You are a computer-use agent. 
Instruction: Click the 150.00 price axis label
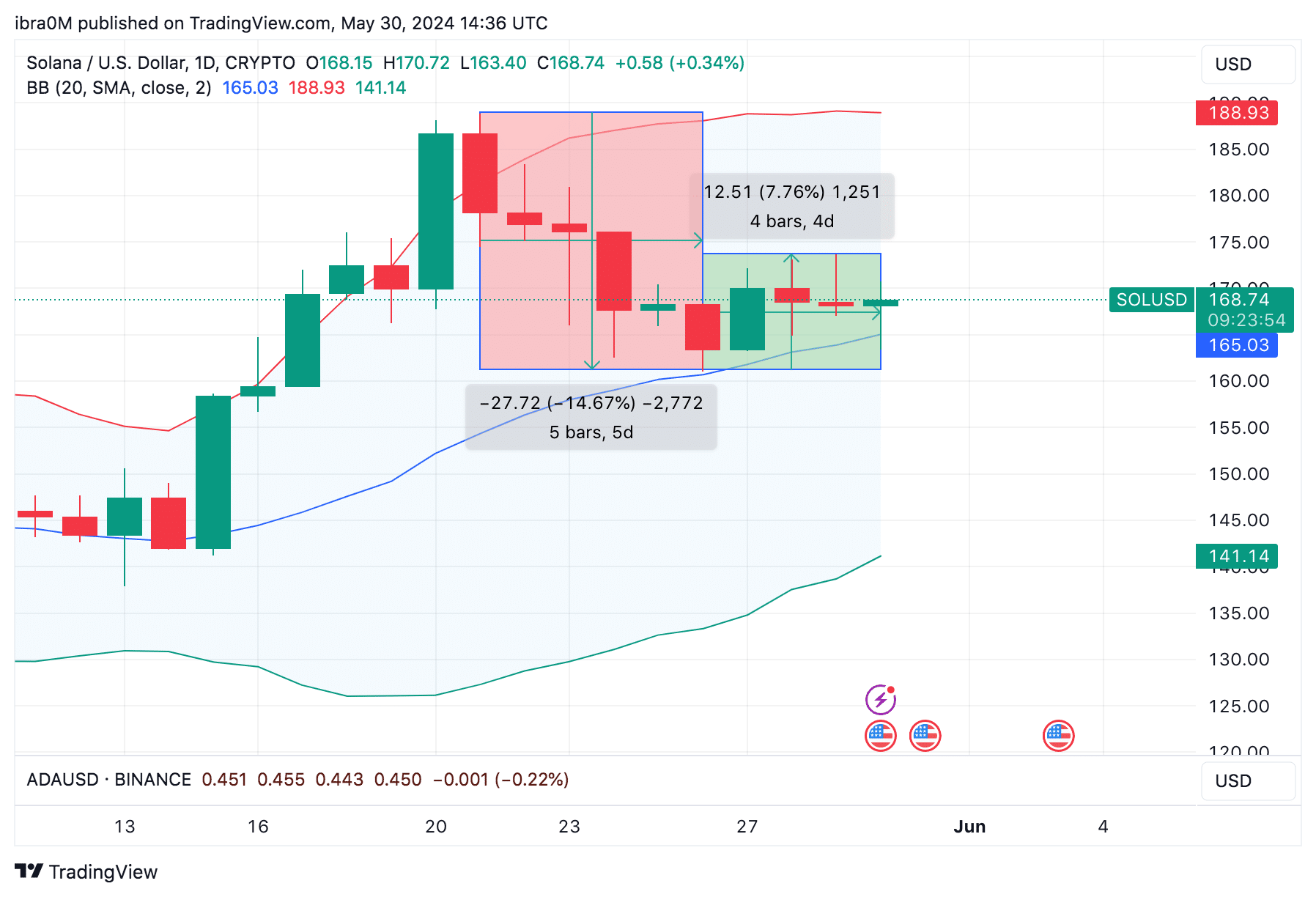[1239, 474]
